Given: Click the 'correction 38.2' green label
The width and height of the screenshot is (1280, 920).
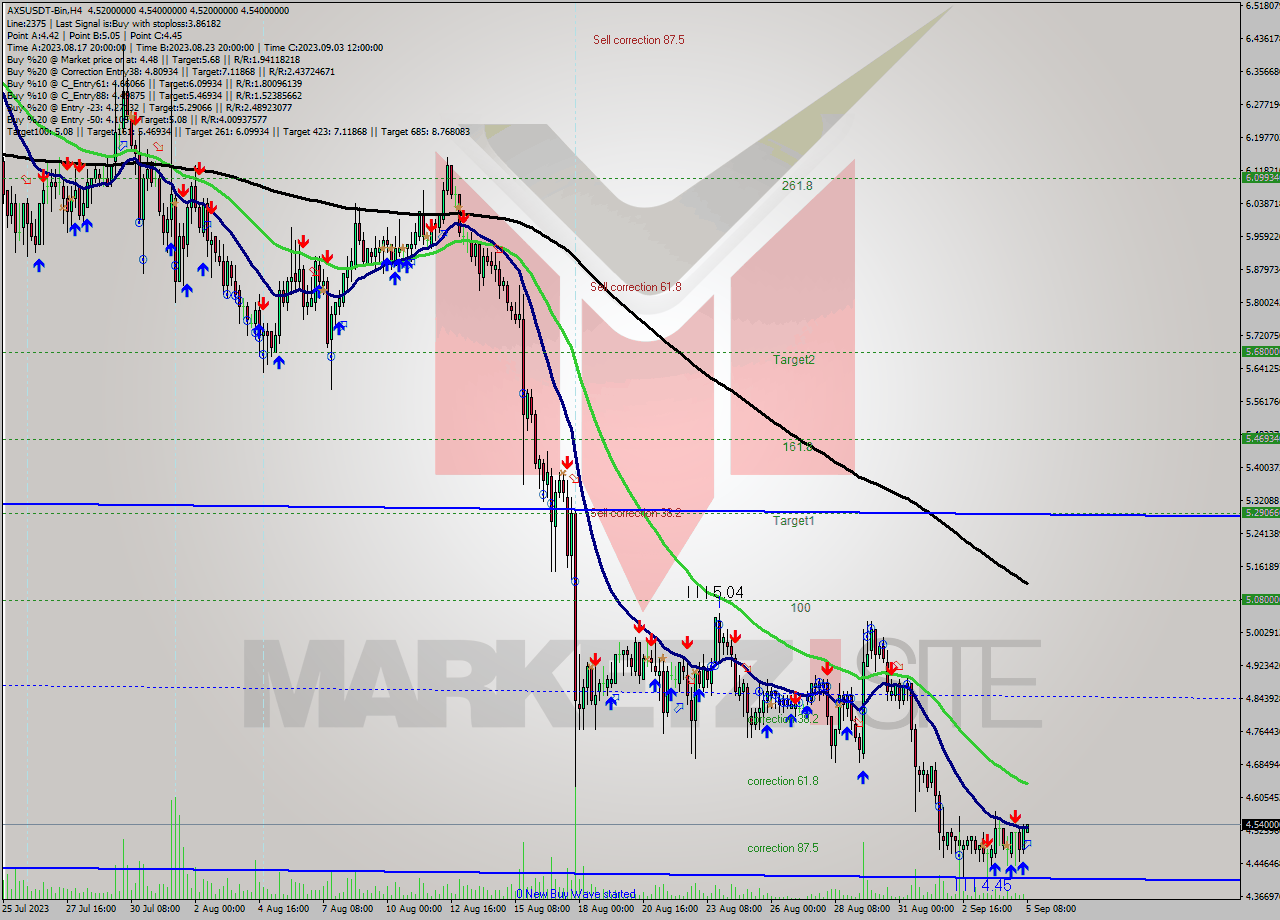Looking at the screenshot, I should click(783, 719).
